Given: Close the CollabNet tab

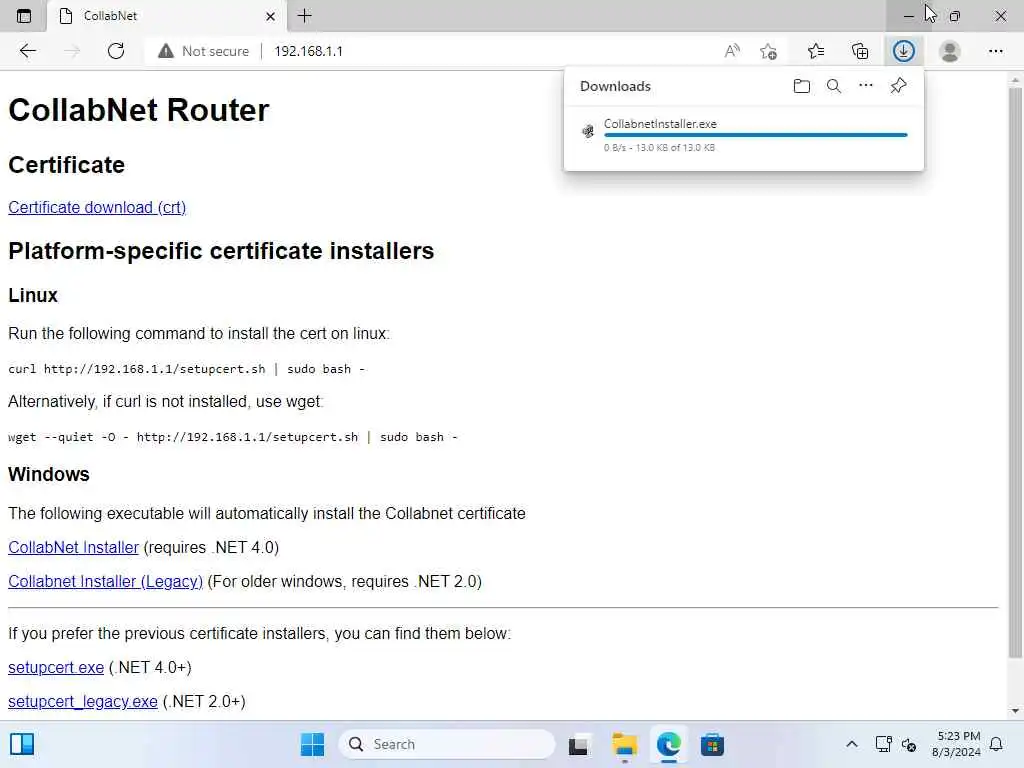Looking at the screenshot, I should tap(270, 16).
